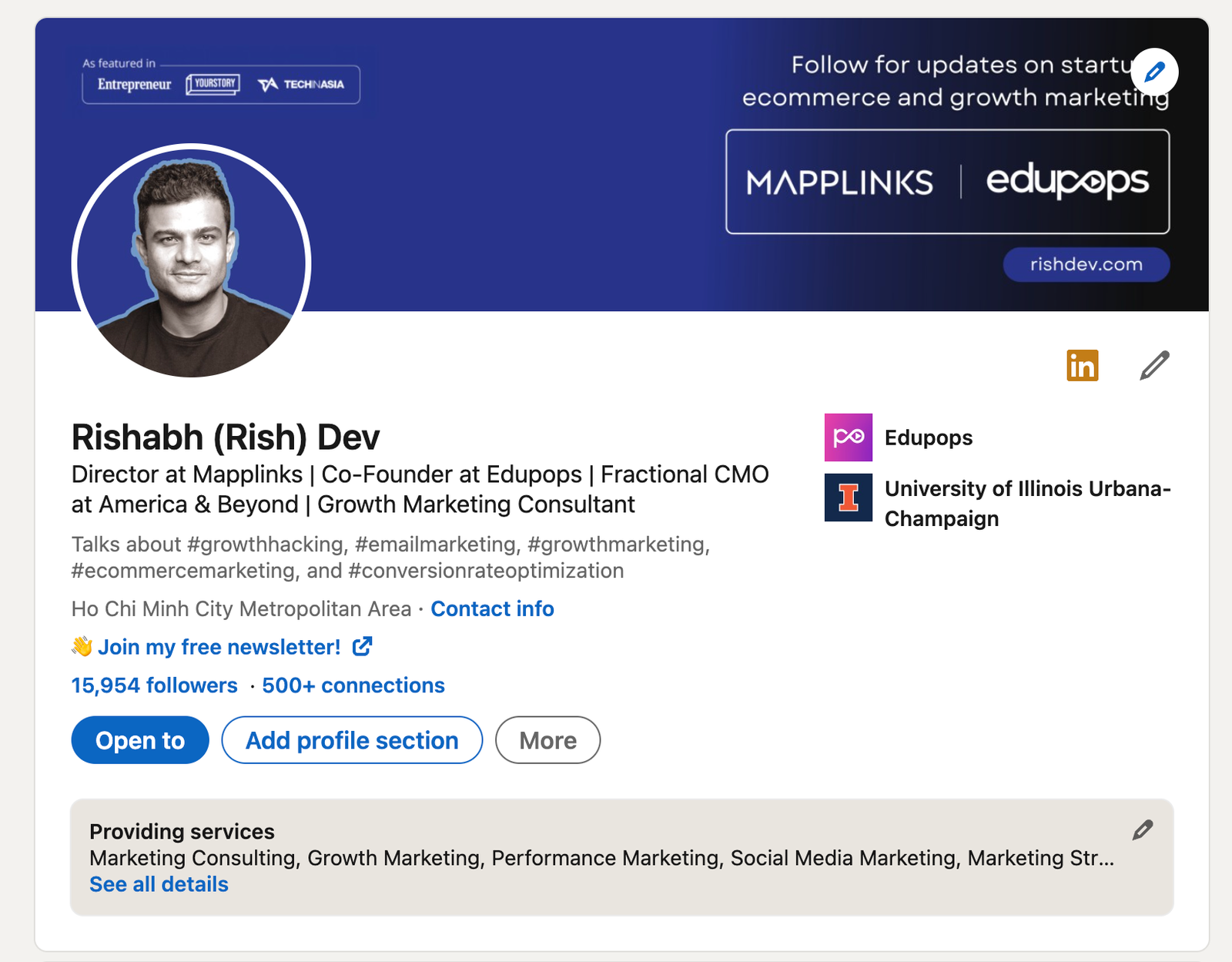
Task: Click the Marketing Consulting services list text
Action: pyautogui.click(x=602, y=858)
